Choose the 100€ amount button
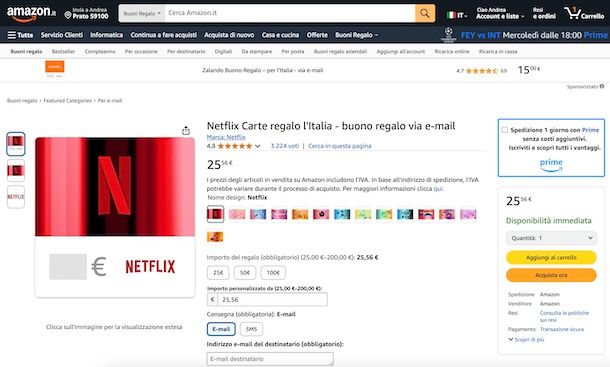 273,272
